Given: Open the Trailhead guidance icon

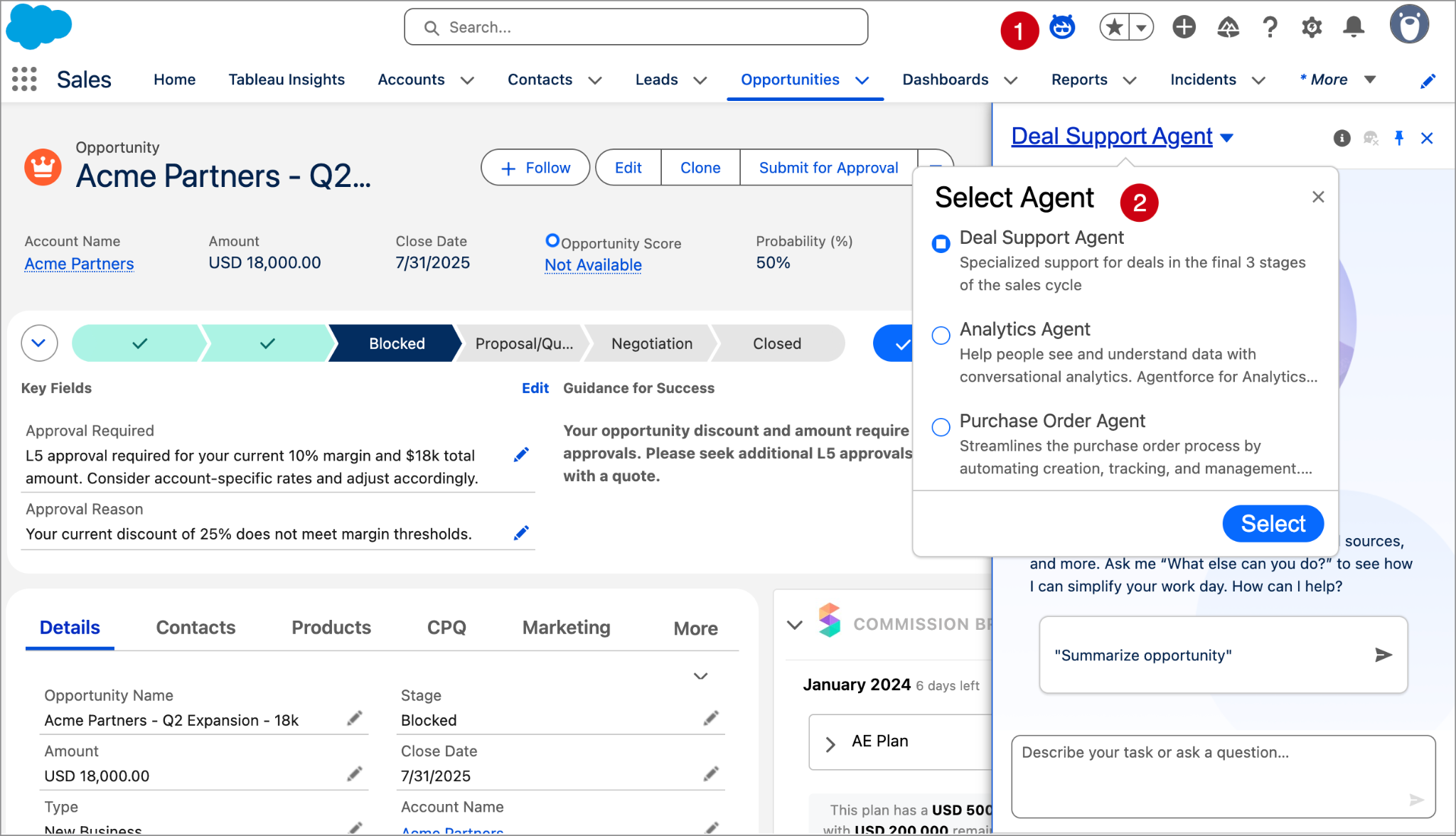Looking at the screenshot, I should 1228,27.
